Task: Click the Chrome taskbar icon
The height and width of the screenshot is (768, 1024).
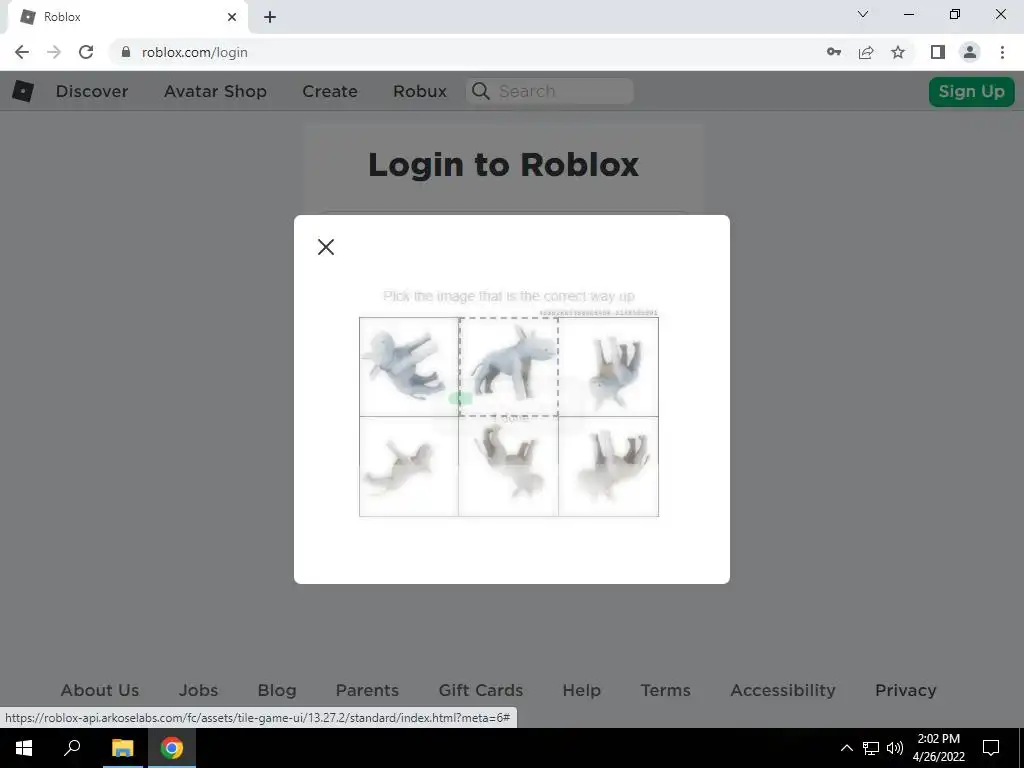Action: [x=172, y=748]
